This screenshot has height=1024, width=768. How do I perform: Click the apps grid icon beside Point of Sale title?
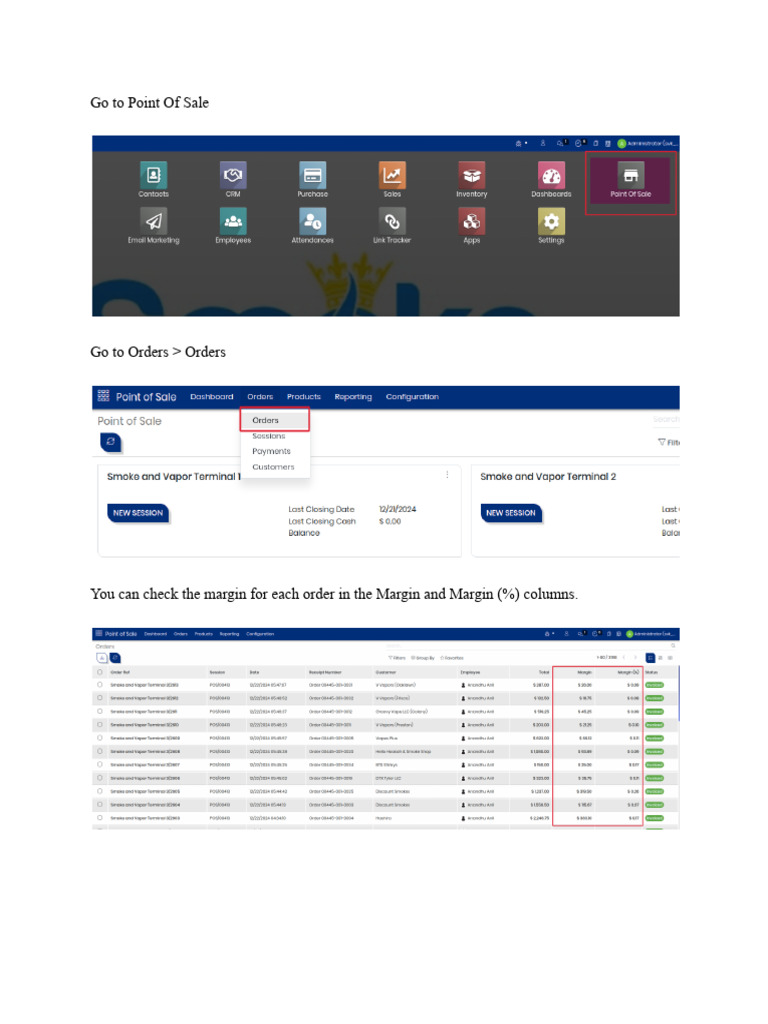pyautogui.click(x=103, y=396)
